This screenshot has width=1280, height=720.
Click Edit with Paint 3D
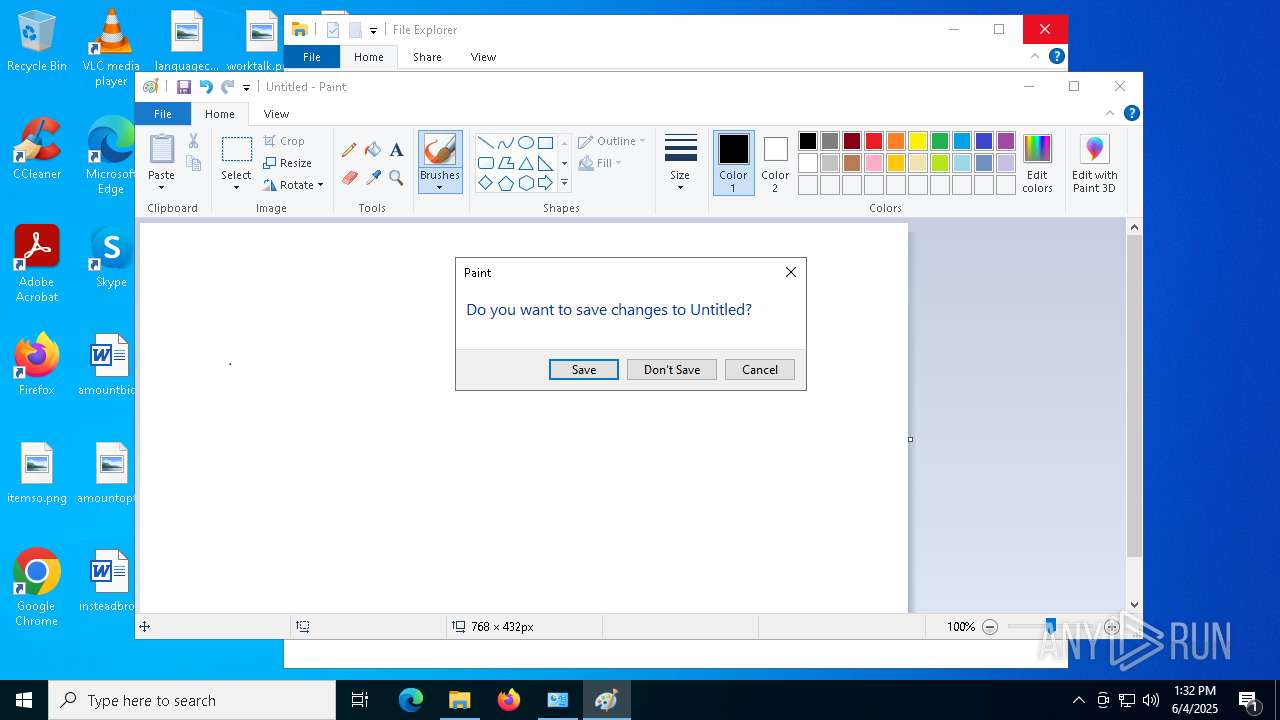click(1094, 164)
